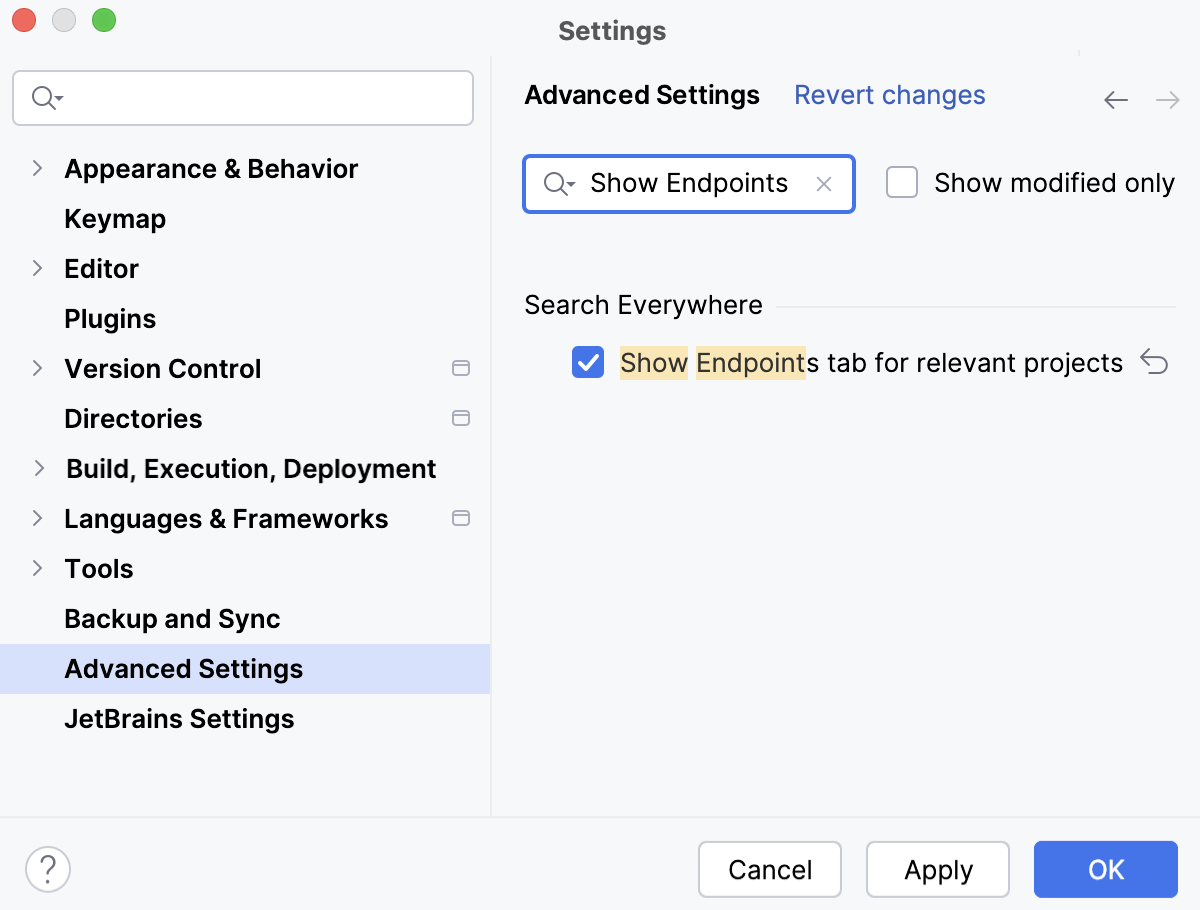The width and height of the screenshot is (1200, 910).
Task: Click the forward navigation arrow
Action: coord(1166,99)
